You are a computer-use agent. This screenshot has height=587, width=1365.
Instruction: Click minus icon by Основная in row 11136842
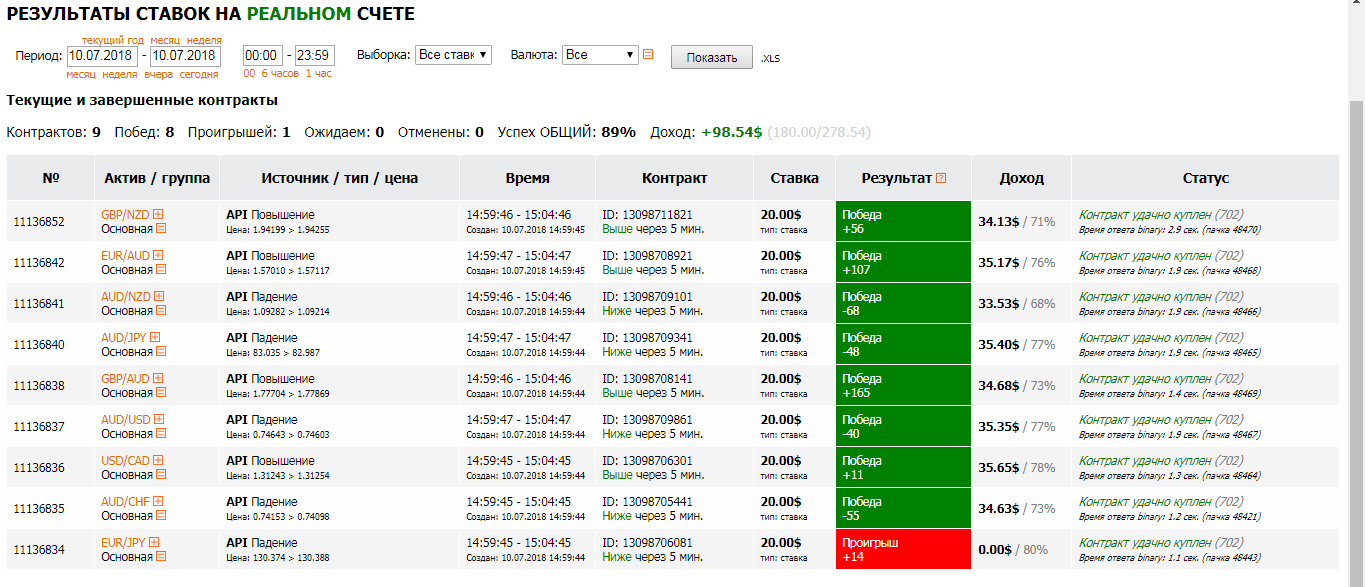pos(161,269)
